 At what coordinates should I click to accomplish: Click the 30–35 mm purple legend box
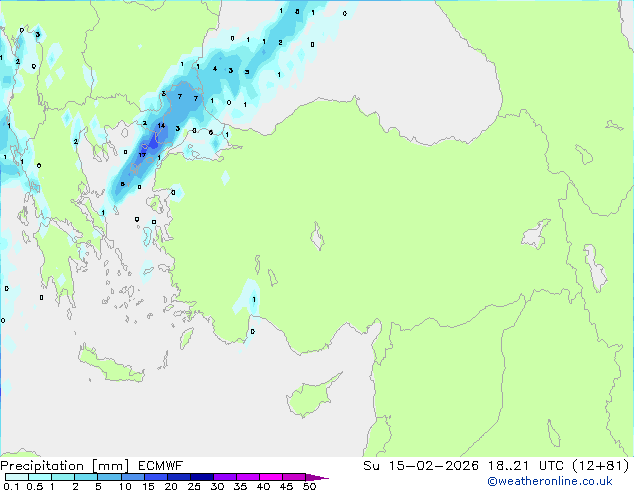pyautogui.click(x=224, y=477)
